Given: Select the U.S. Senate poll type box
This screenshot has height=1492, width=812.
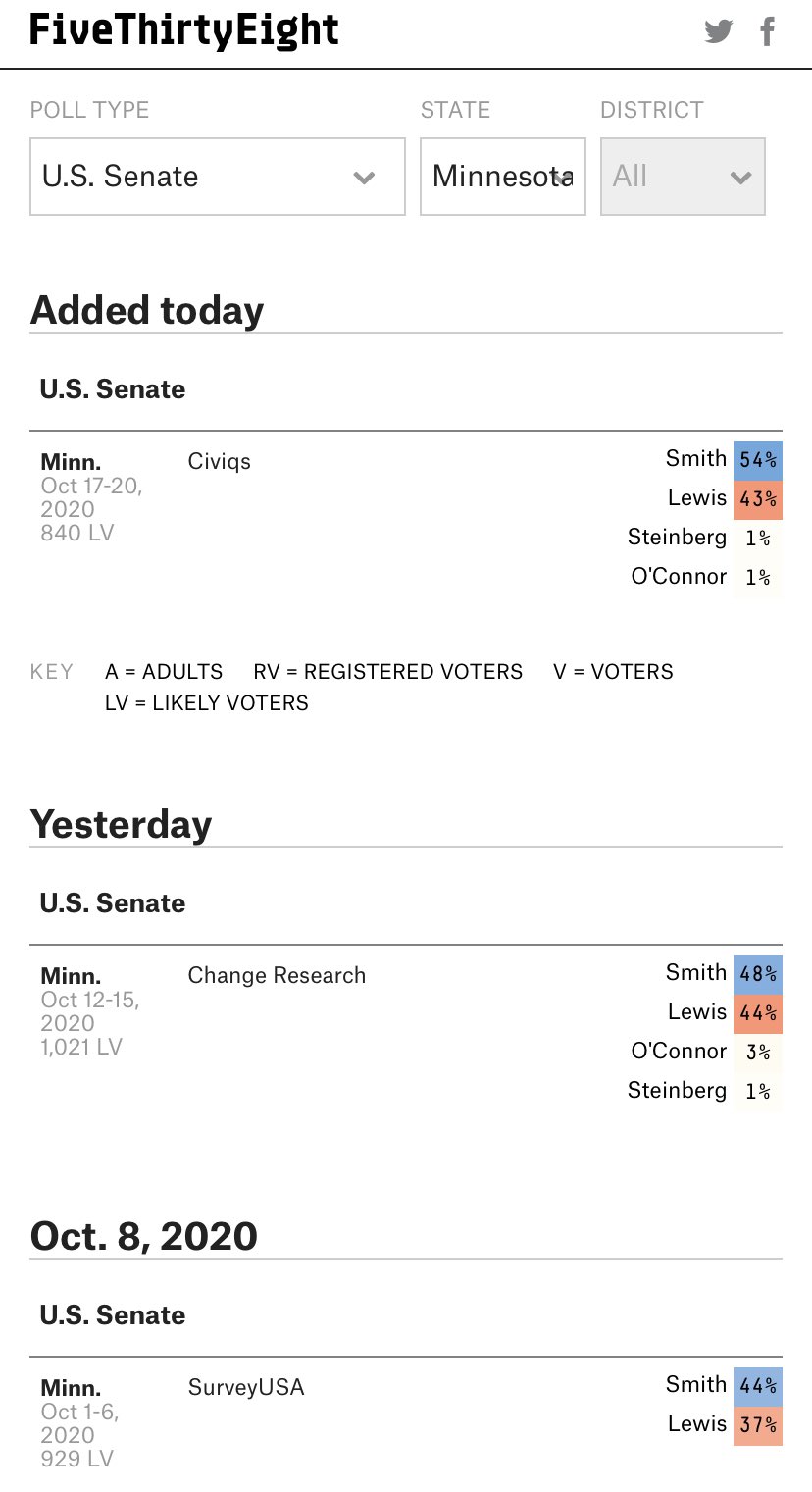Looking at the screenshot, I should [218, 177].
